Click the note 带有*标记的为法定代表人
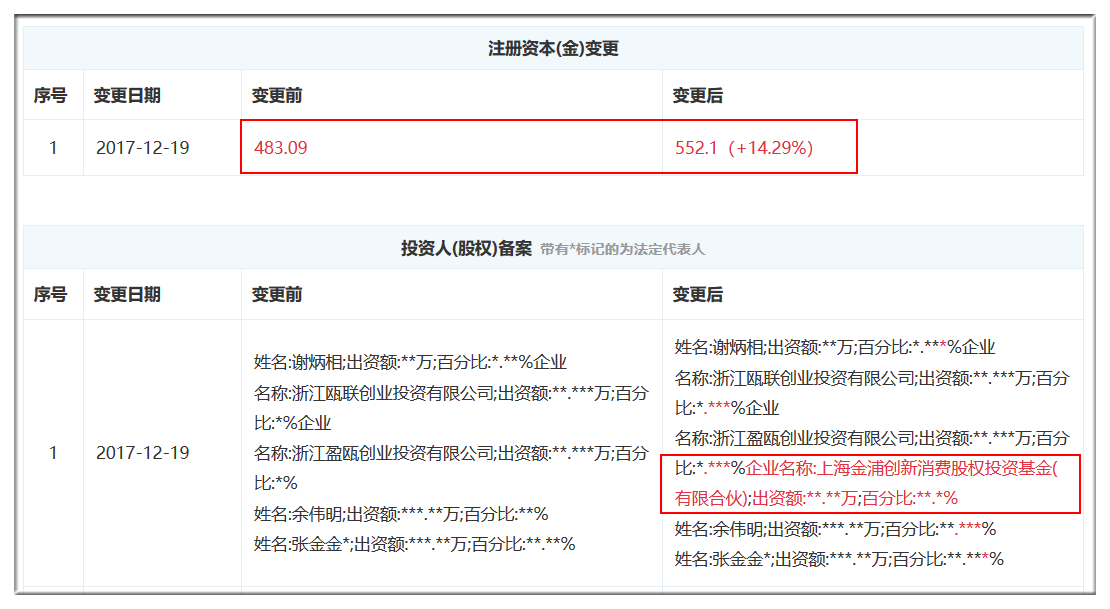The height and width of the screenshot is (609, 1110). tap(622, 249)
